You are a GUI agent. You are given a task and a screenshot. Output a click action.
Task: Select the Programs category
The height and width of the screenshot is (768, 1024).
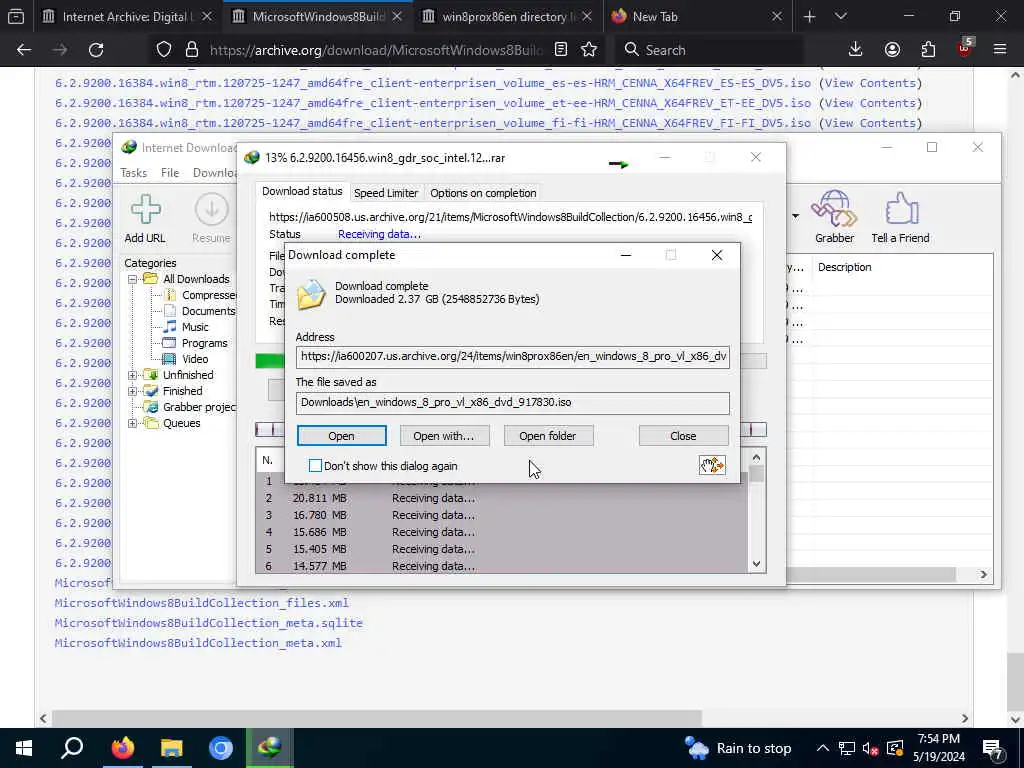[195, 343]
